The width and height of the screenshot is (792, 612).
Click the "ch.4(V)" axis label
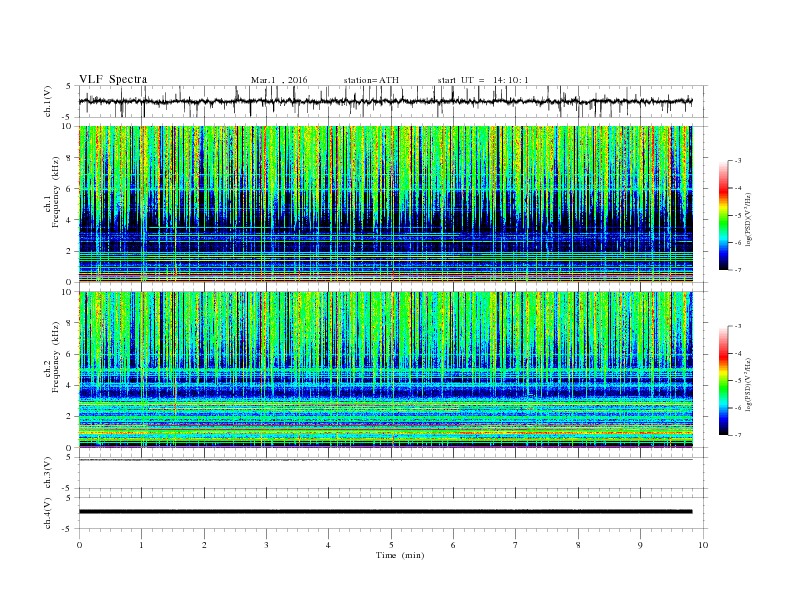click(48, 513)
